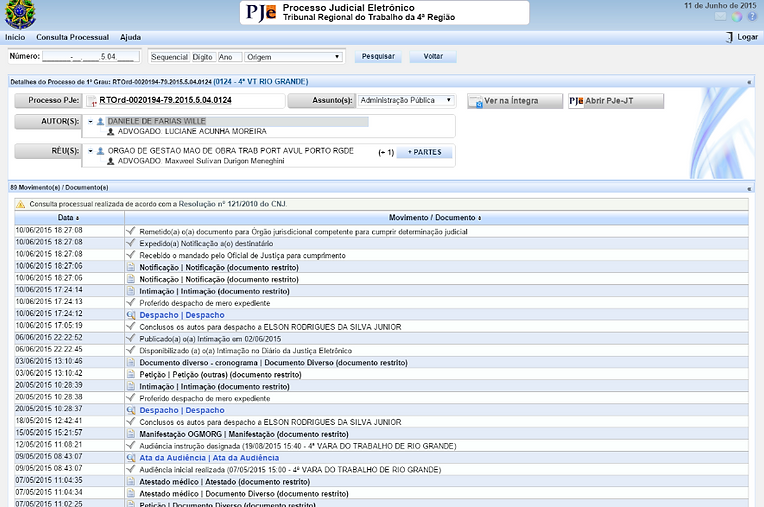Screen dimensions: 764x507
Task: Click the Número process number input field
Action: coord(91,56)
